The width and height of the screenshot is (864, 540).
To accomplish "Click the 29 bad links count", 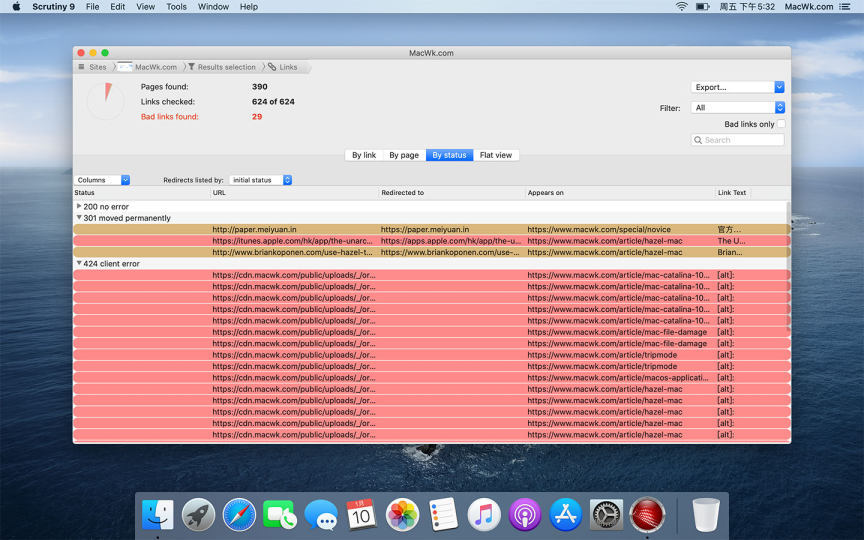I will coord(257,117).
